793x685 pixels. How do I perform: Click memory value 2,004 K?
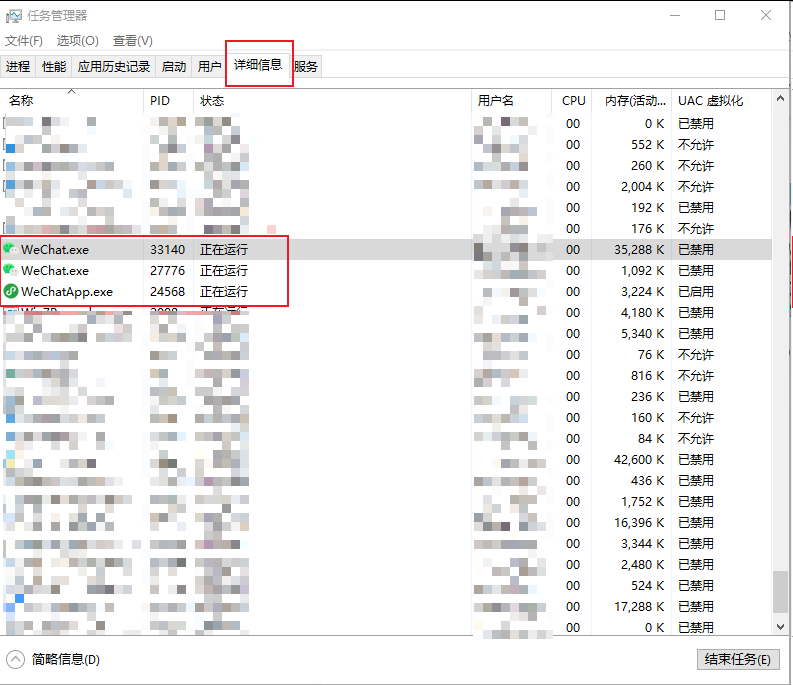642,187
